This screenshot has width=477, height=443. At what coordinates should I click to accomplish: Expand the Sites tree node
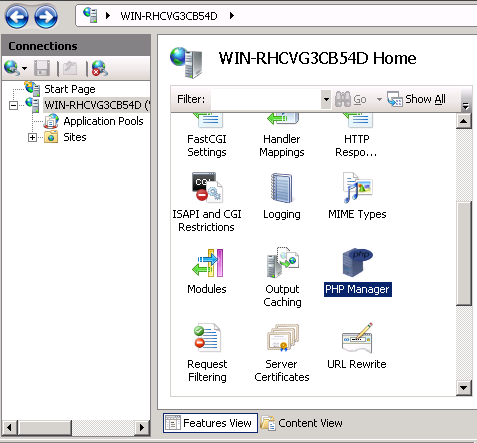(x=32, y=137)
